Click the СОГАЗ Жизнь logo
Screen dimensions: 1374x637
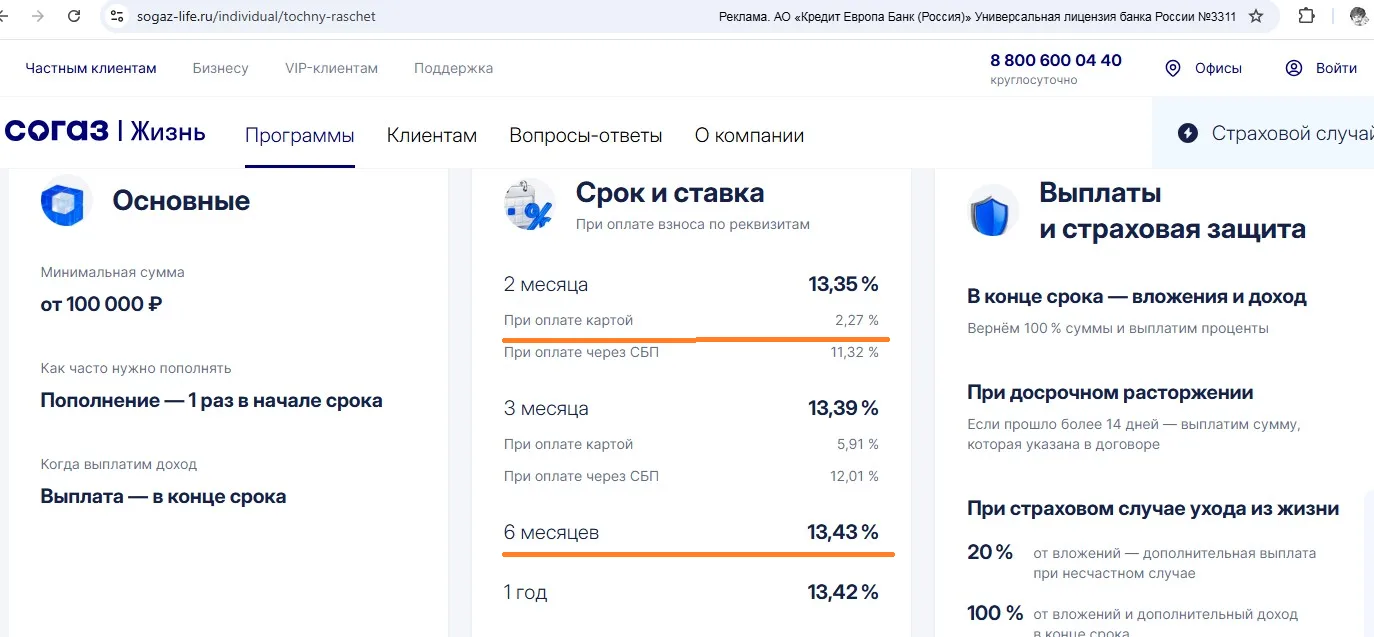[105, 131]
